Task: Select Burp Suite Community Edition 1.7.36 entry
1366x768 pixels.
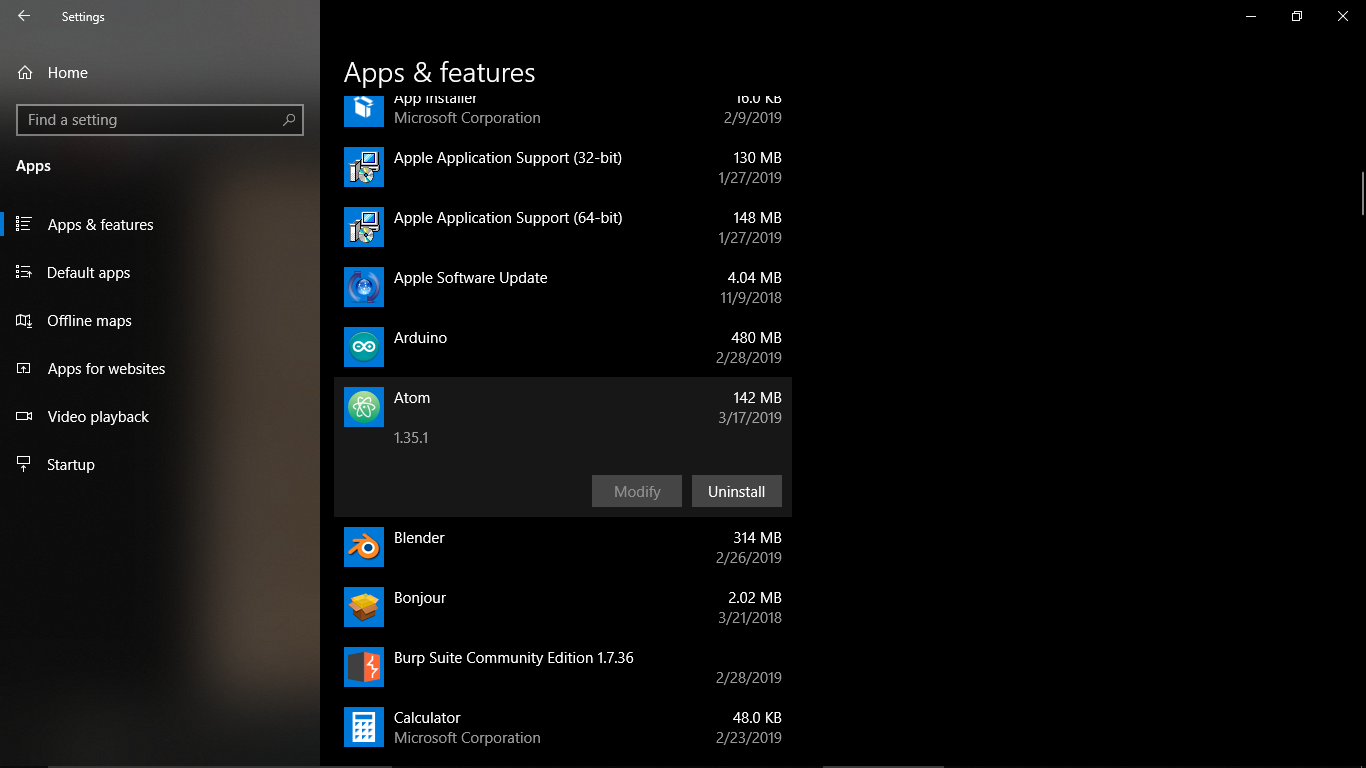Action: coord(514,658)
